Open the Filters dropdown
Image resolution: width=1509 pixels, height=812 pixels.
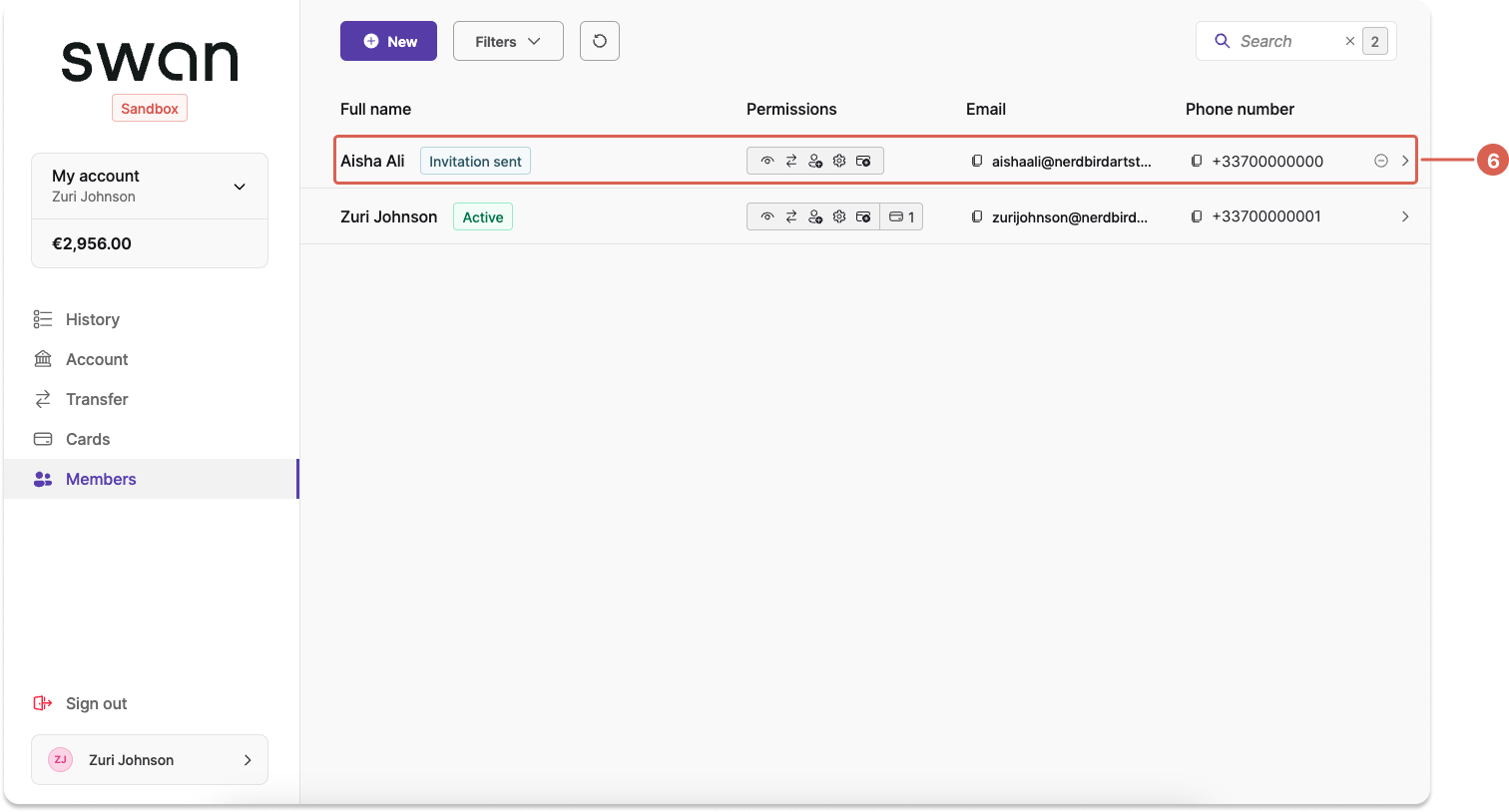[x=508, y=41]
